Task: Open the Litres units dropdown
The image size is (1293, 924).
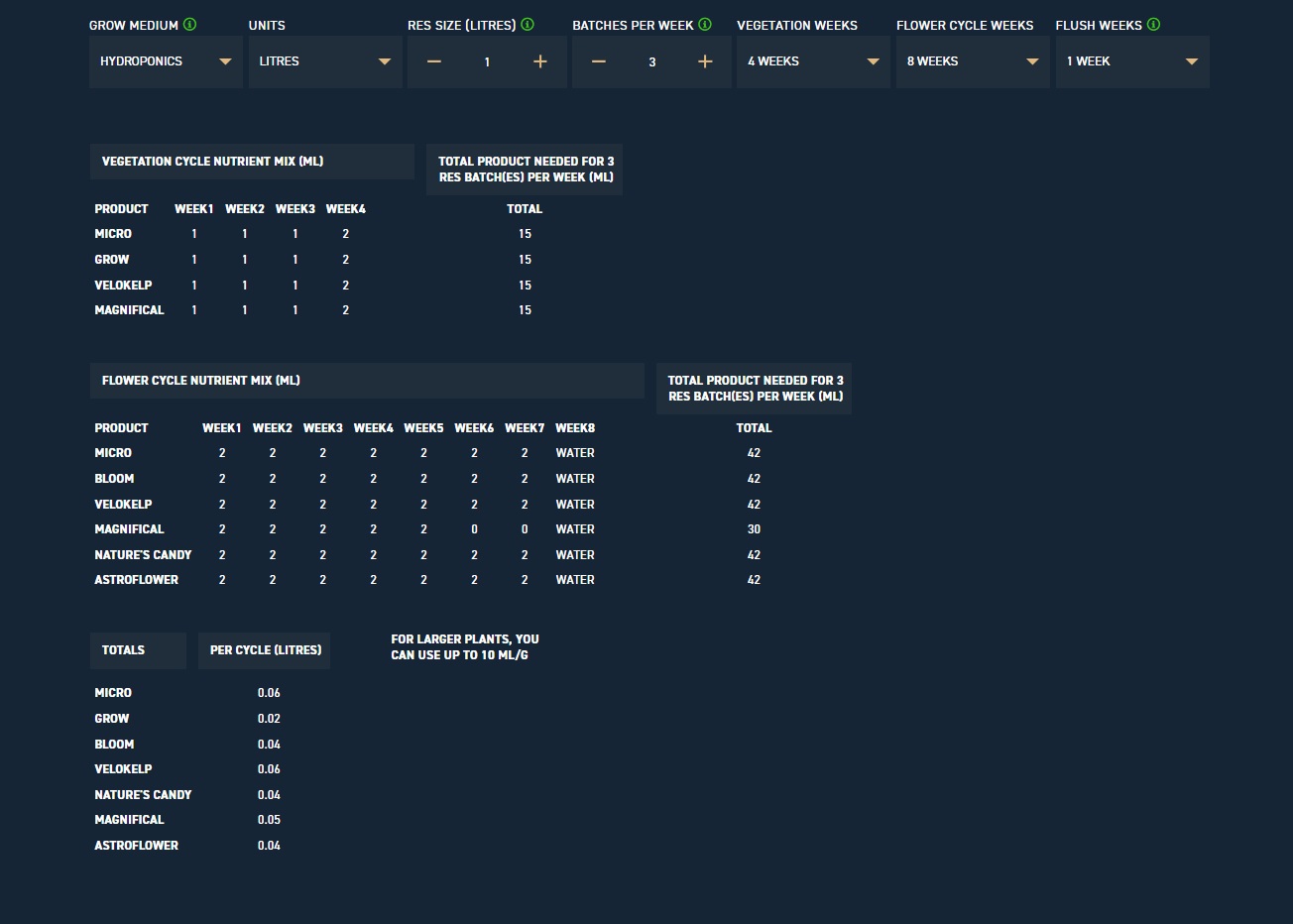Action: pos(325,61)
